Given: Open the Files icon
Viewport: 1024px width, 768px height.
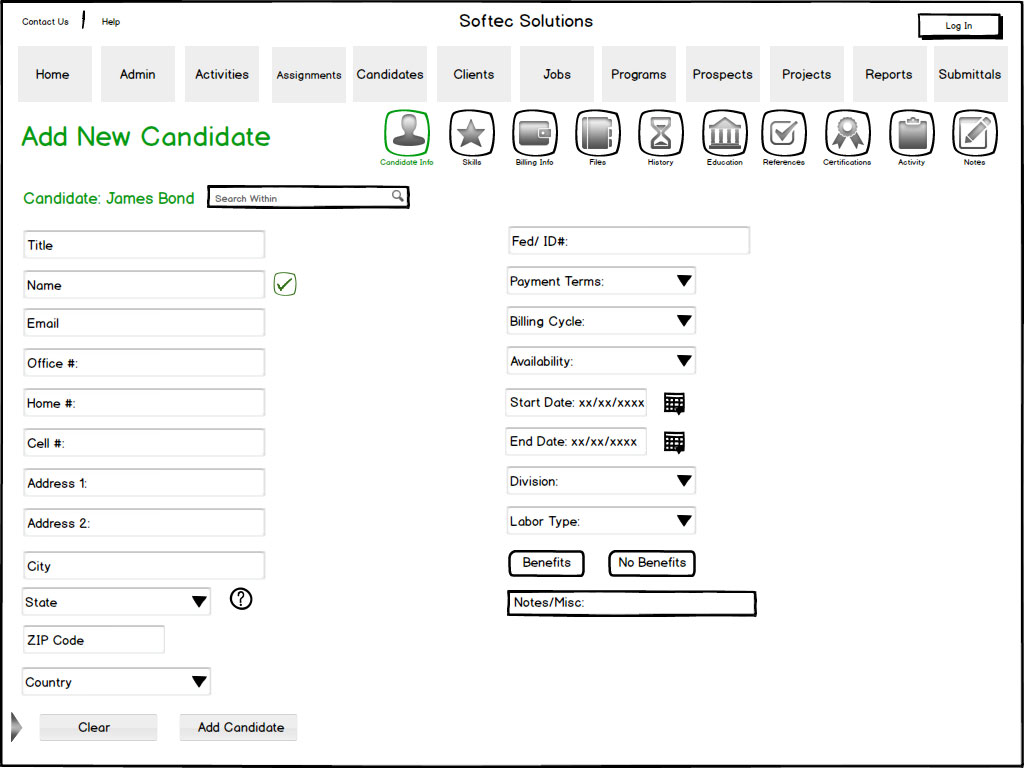Looking at the screenshot, I should tap(597, 133).
